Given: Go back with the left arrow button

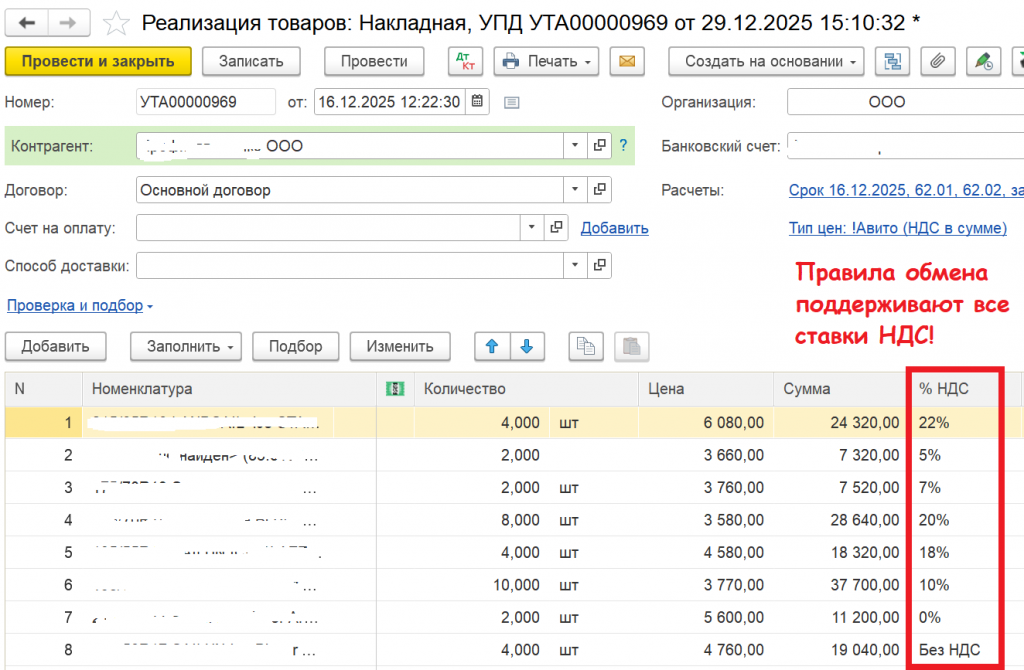Looking at the screenshot, I should point(26,23).
